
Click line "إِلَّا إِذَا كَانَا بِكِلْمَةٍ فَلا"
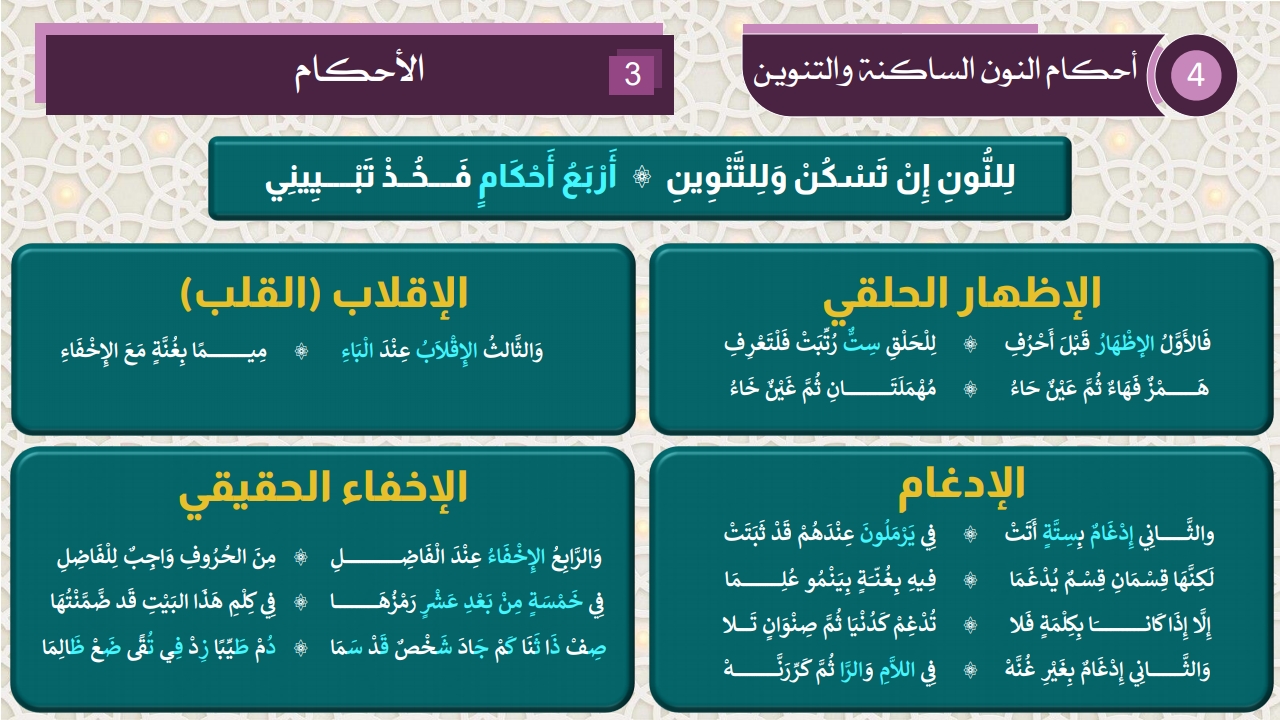click(x=1108, y=625)
